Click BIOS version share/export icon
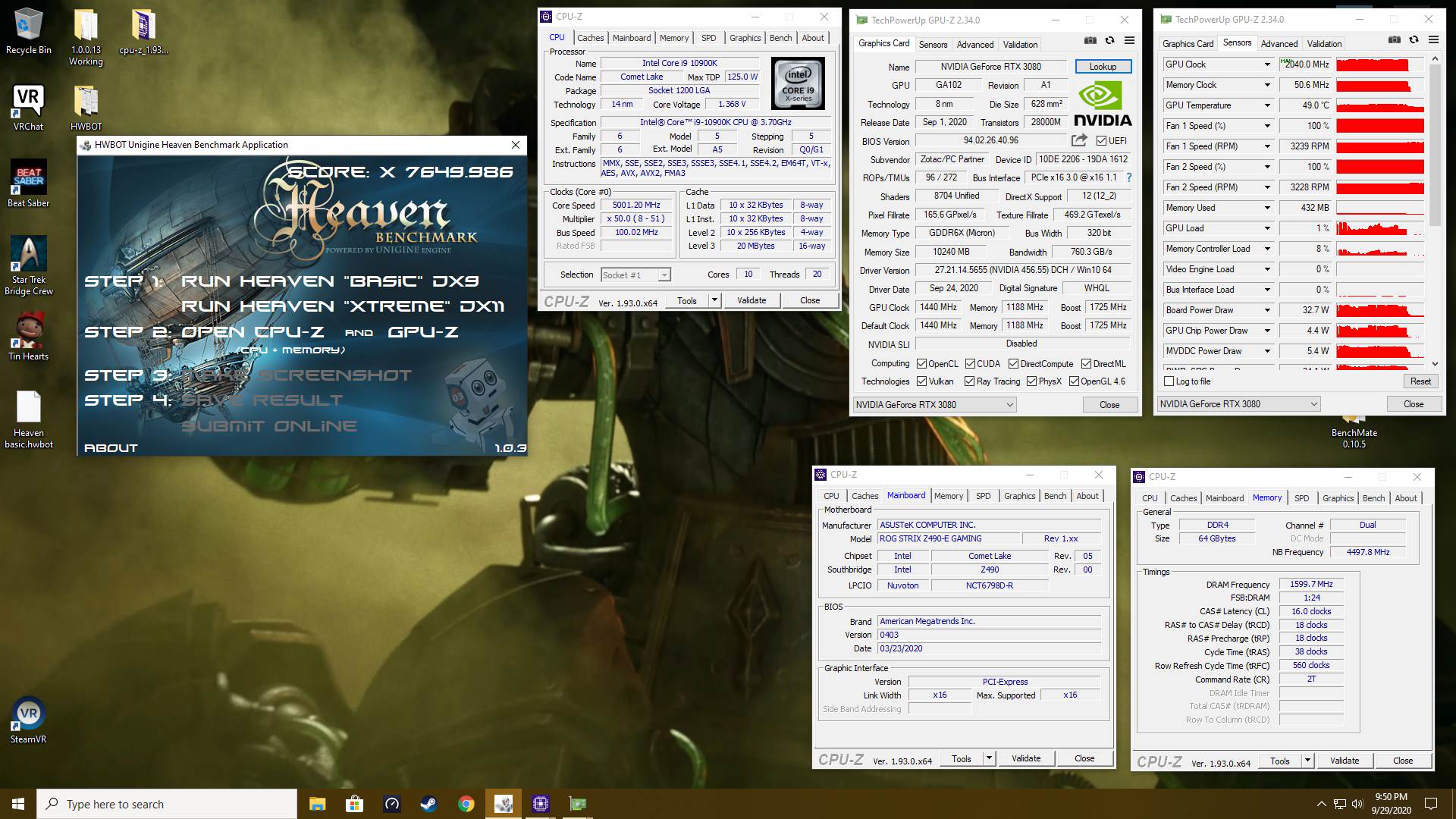 [x=1078, y=140]
